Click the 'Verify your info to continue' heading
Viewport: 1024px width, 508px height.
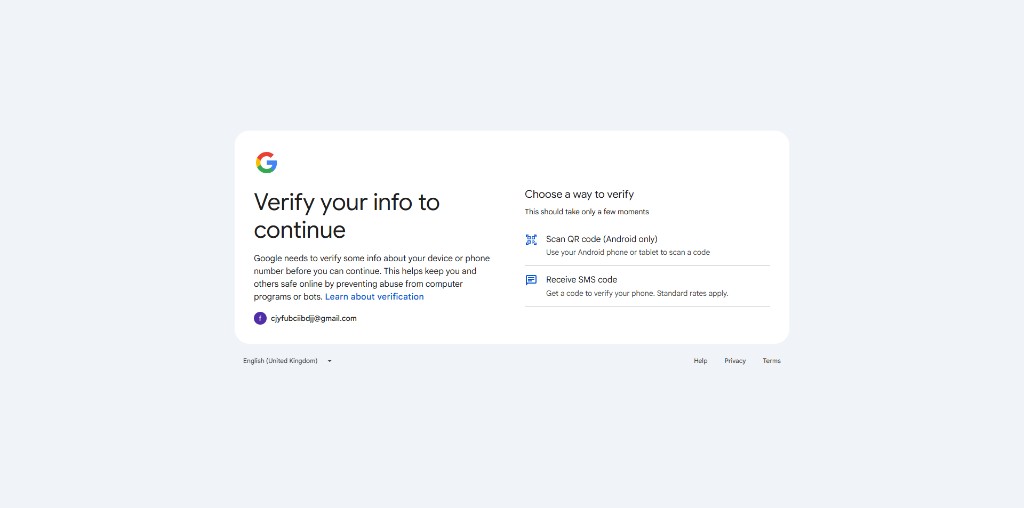tap(346, 216)
